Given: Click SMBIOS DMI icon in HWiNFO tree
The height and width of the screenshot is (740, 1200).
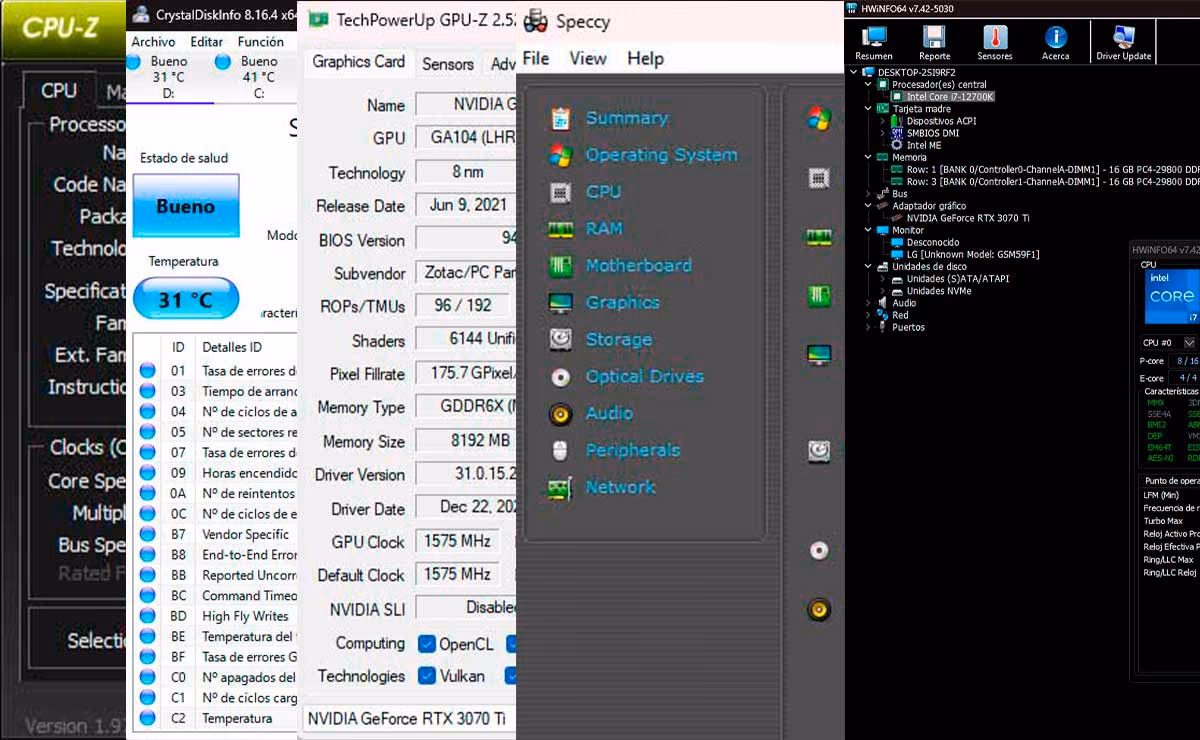Looking at the screenshot, I should pos(897,133).
